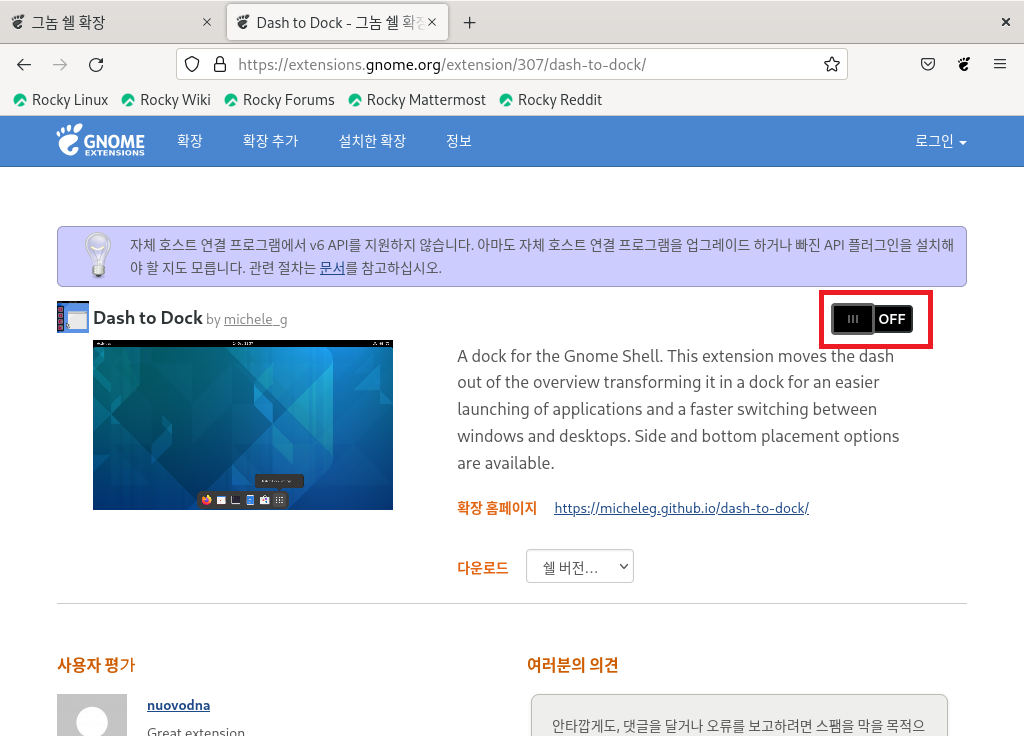This screenshot has height=736, width=1024.
Task: Open Rocky Wiki bookmark
Action: pos(166,100)
